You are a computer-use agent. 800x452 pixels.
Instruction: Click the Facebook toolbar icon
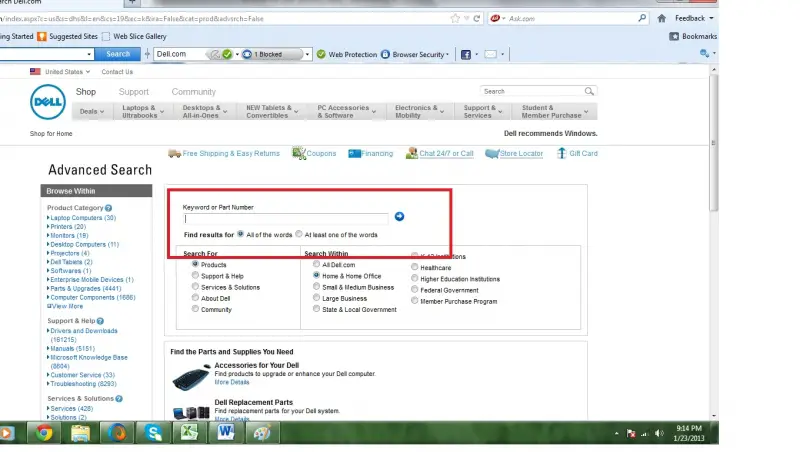466,54
